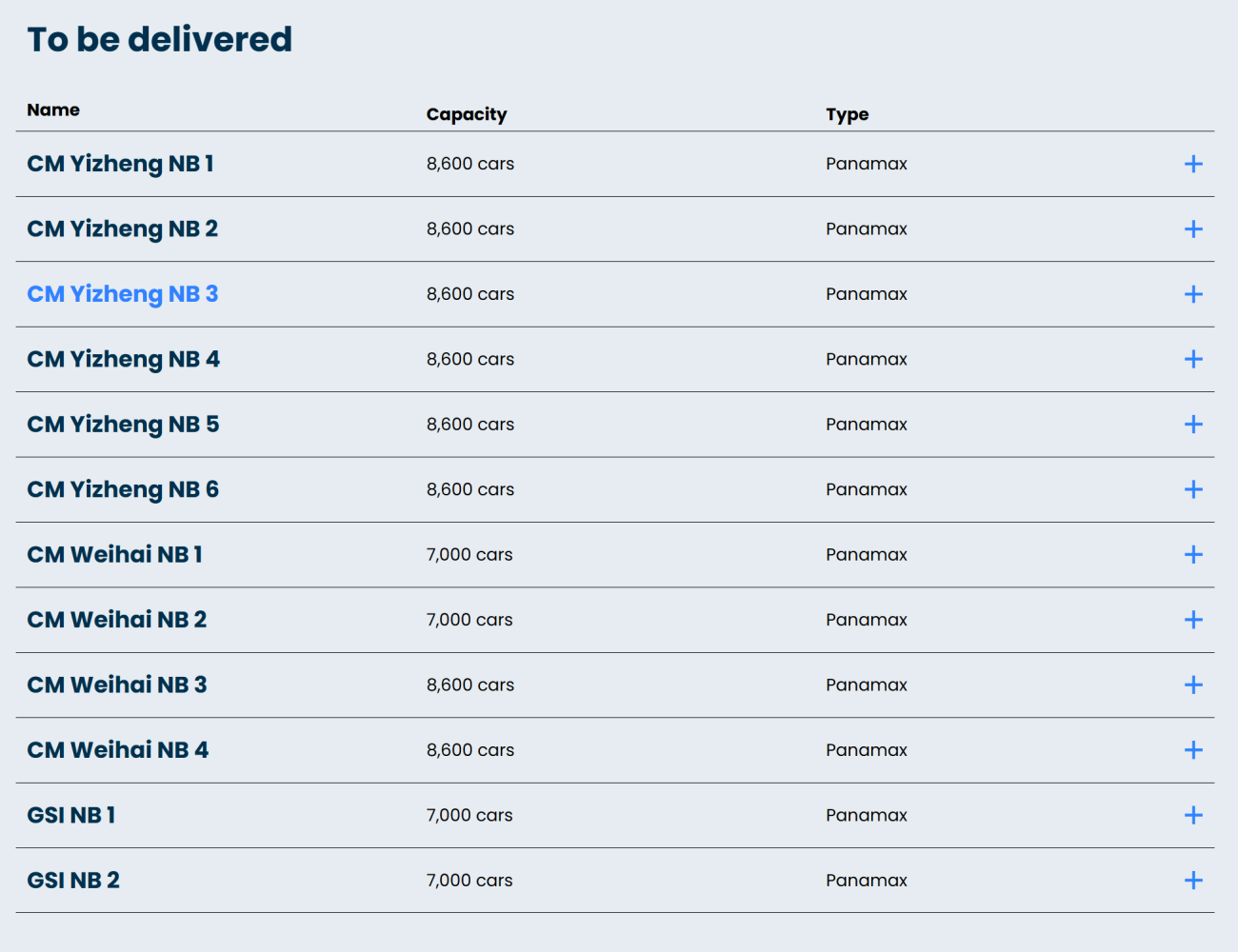Screen dimensions: 1238x952
Task: Select the CM Weihai NB 4 vessel name
Action: click(x=118, y=750)
